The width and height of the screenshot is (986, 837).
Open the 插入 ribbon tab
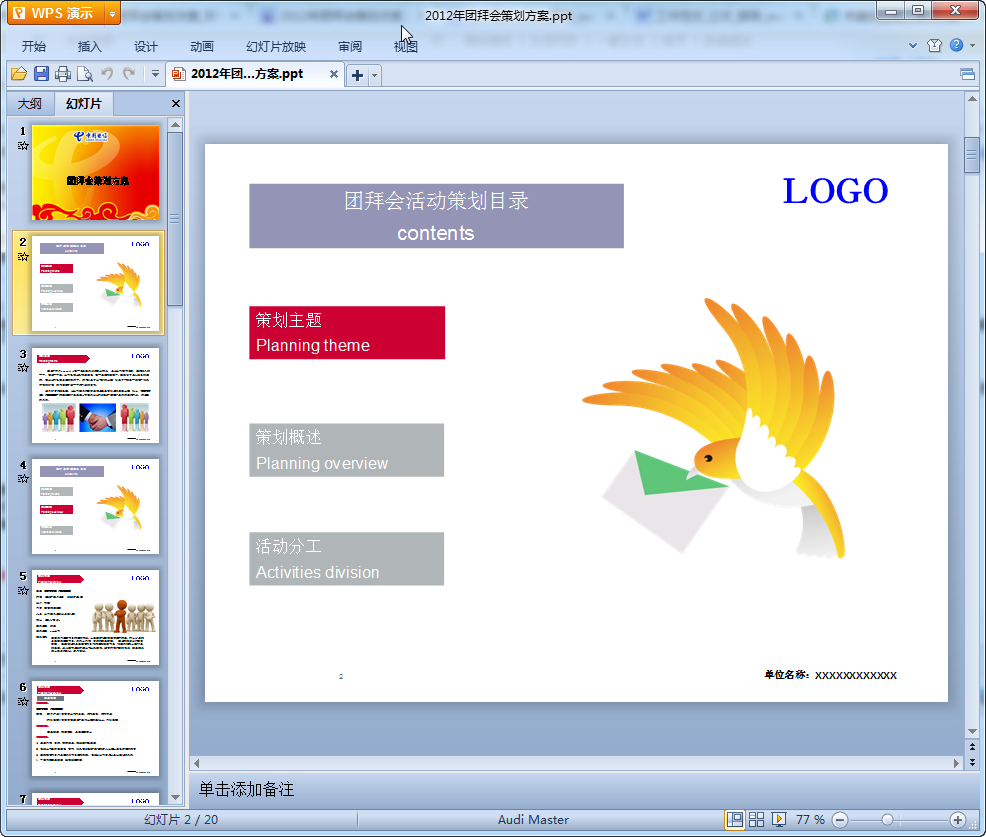tap(89, 46)
